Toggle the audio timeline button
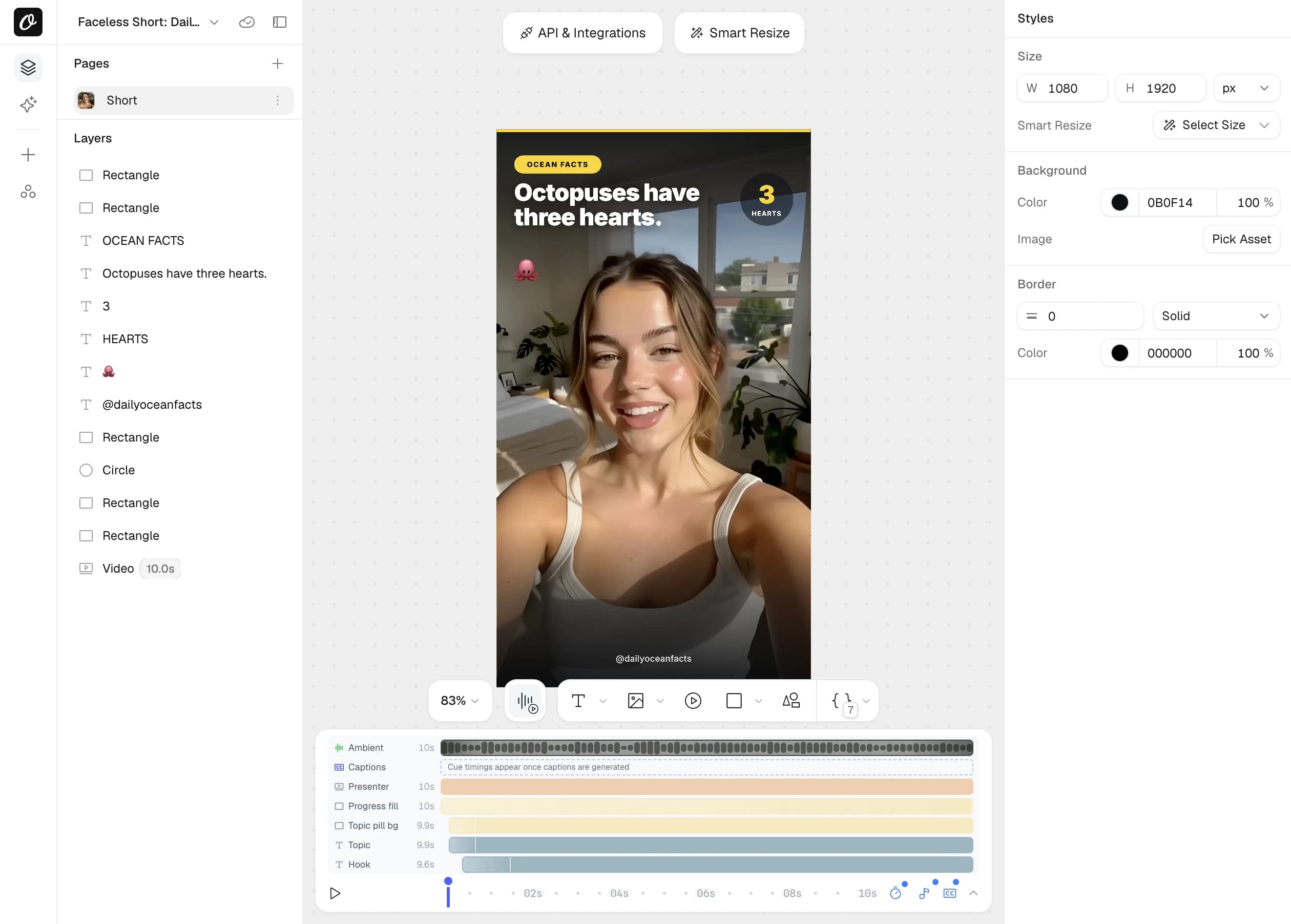1291x924 pixels. point(526,700)
